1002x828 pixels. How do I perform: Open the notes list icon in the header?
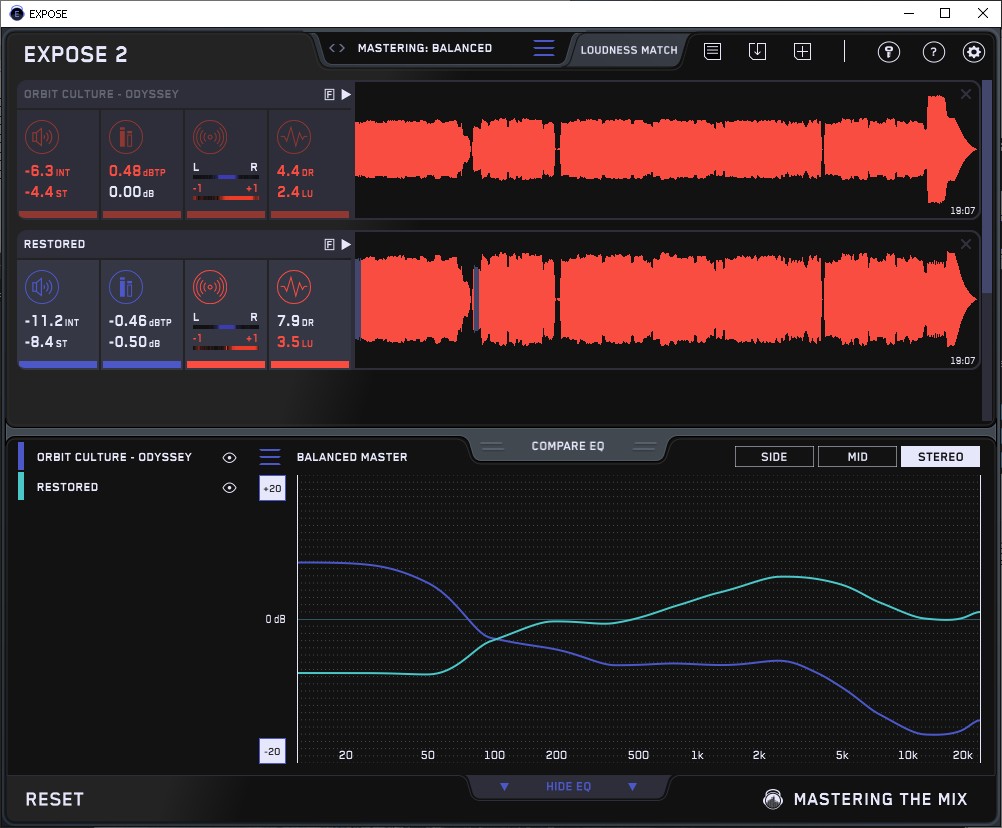pos(713,51)
